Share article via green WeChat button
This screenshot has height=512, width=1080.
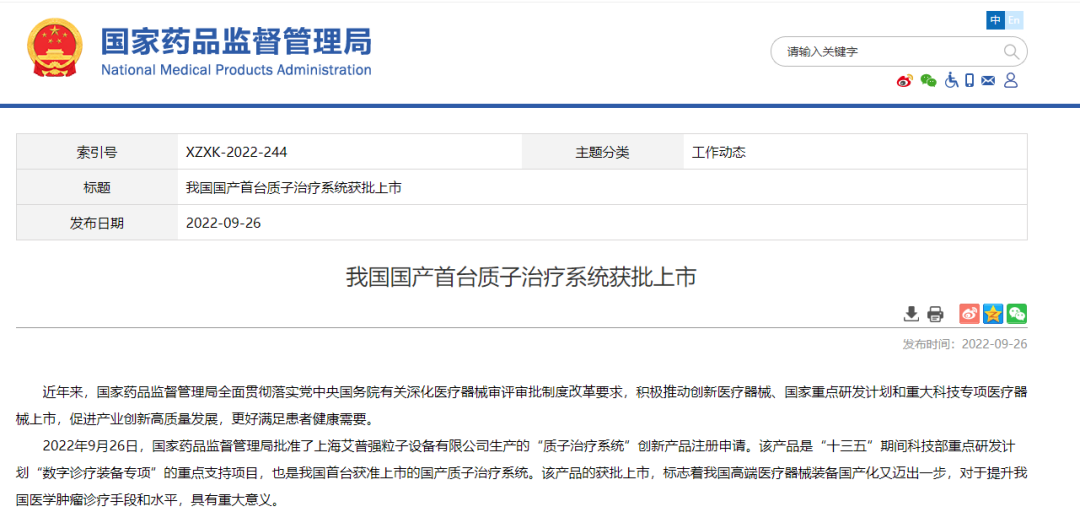1017,314
